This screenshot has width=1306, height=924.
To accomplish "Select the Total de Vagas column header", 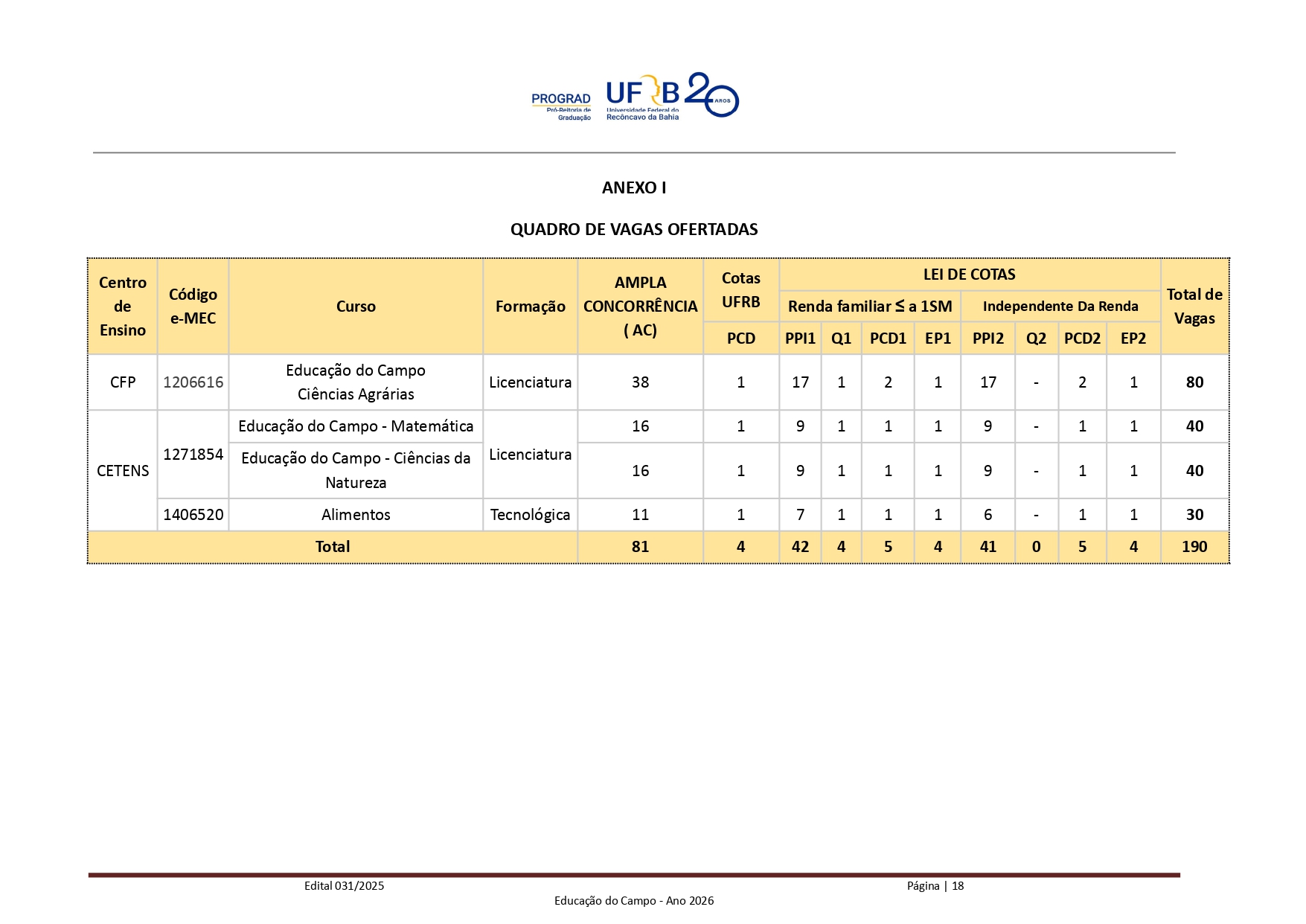I will 1194,307.
